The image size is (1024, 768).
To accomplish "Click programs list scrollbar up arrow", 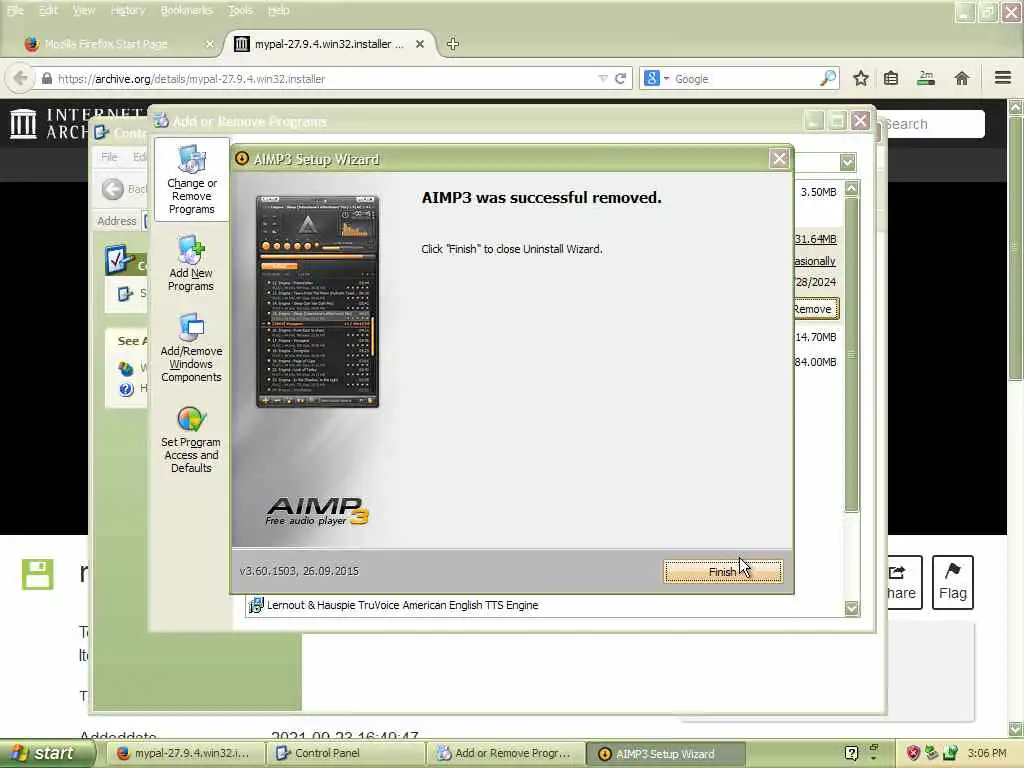I will (852, 189).
